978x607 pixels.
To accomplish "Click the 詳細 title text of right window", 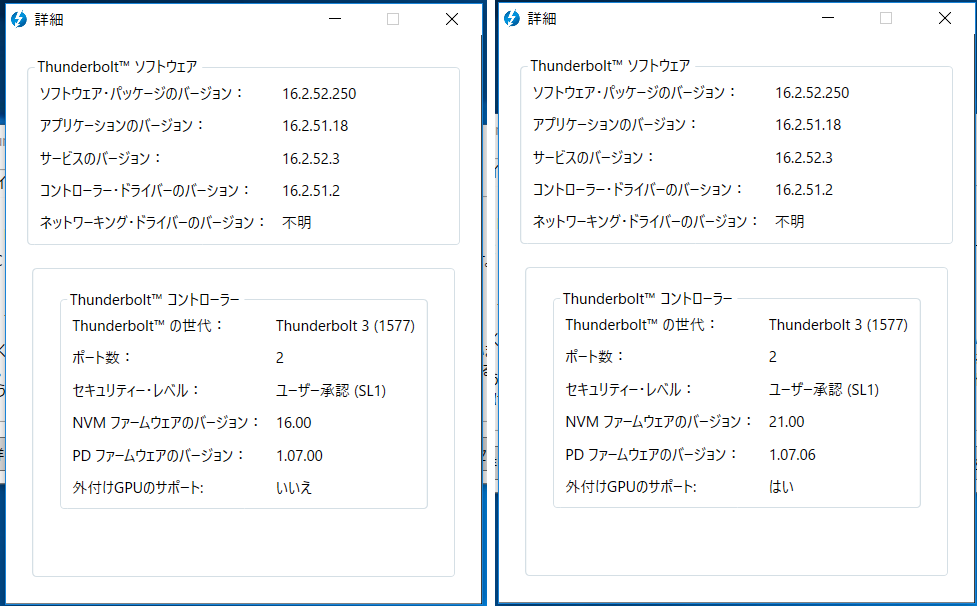I will pyautogui.click(x=541, y=19).
